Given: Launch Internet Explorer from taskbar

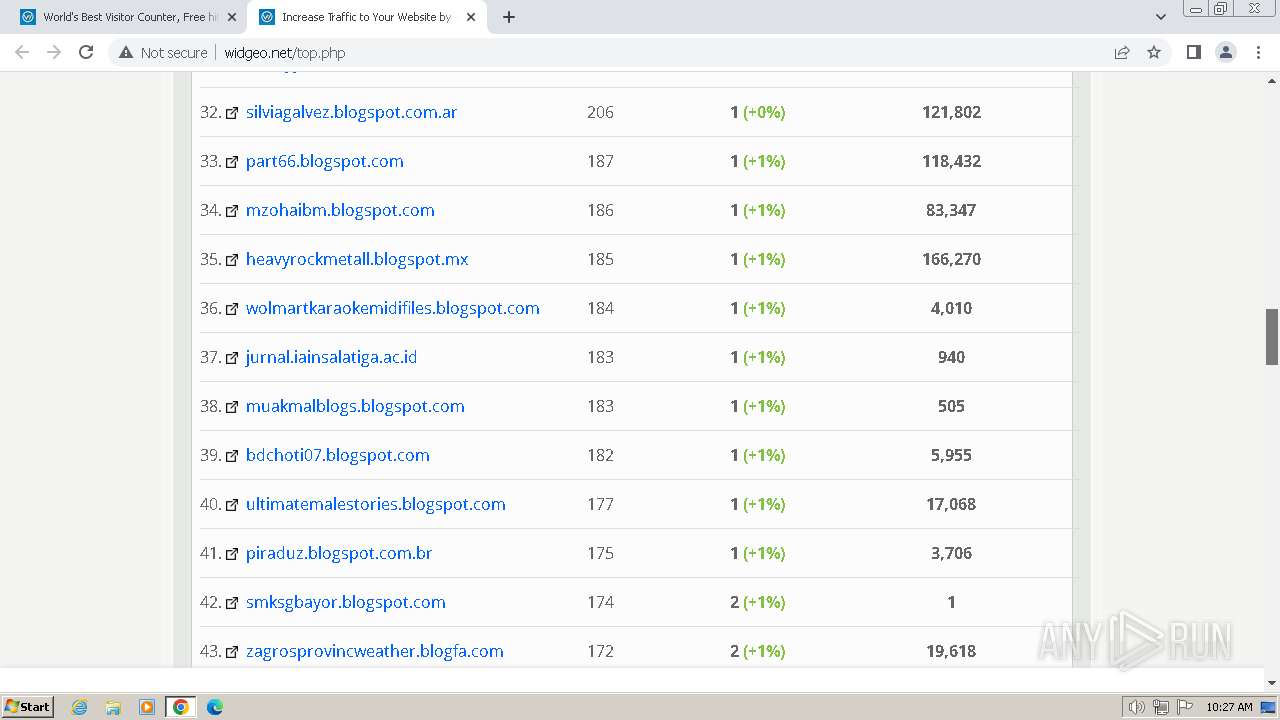Looking at the screenshot, I should [79, 707].
